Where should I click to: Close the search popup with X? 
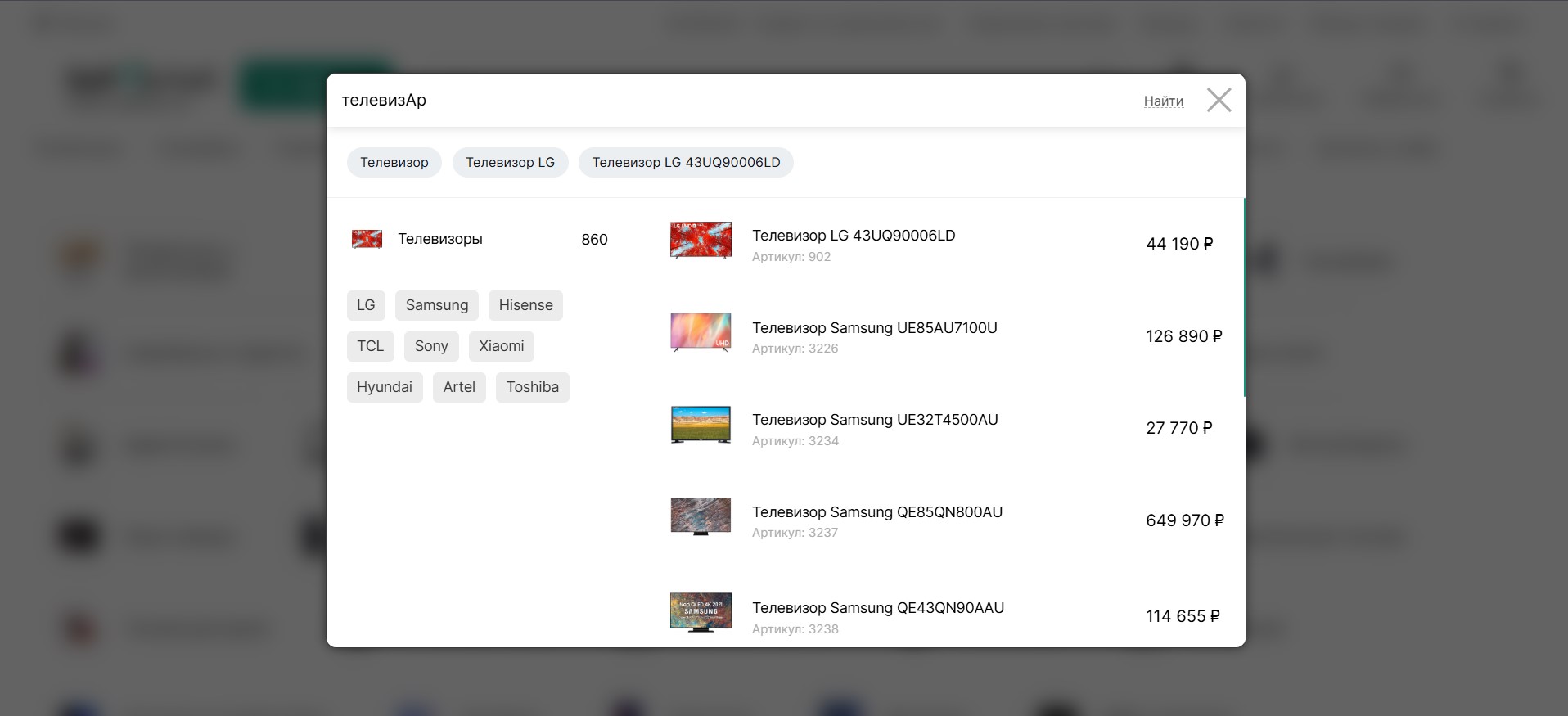[x=1219, y=101]
